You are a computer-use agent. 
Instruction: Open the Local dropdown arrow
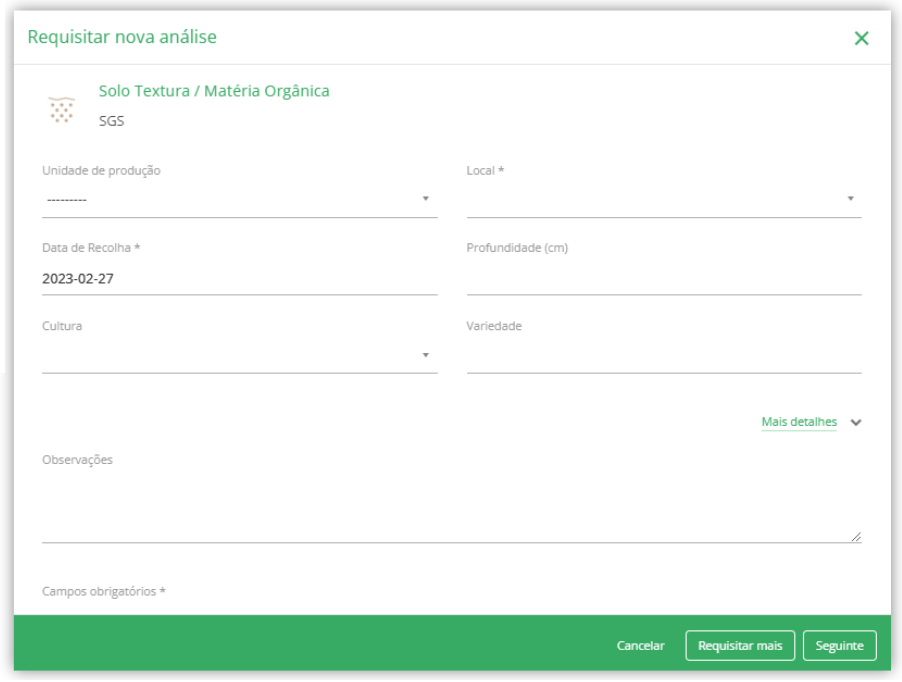(x=850, y=199)
